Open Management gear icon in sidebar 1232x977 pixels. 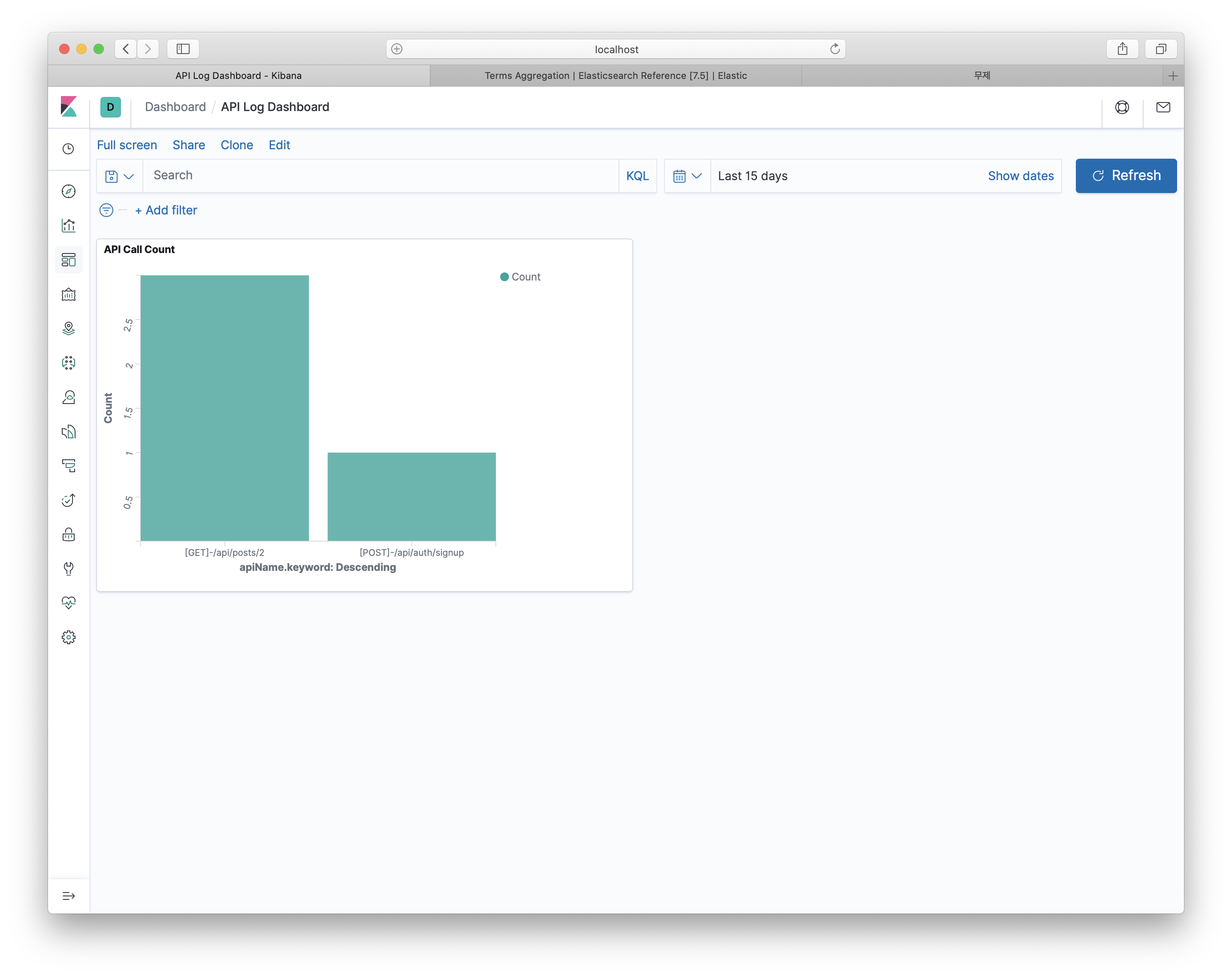69,637
